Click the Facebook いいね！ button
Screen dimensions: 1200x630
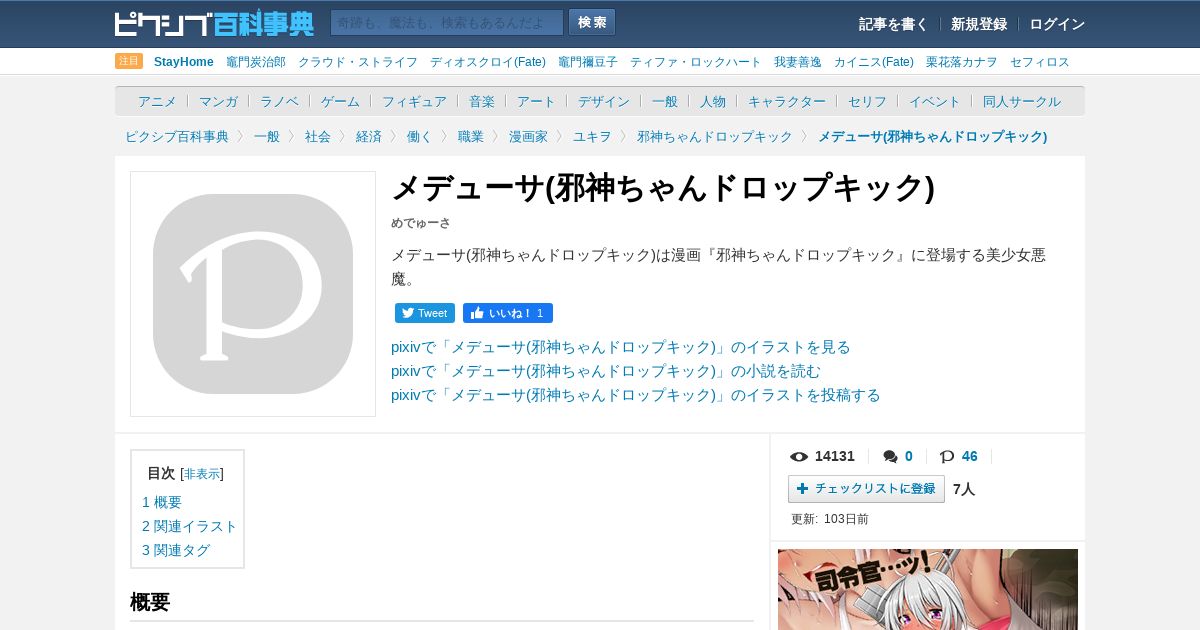pyautogui.click(x=508, y=313)
